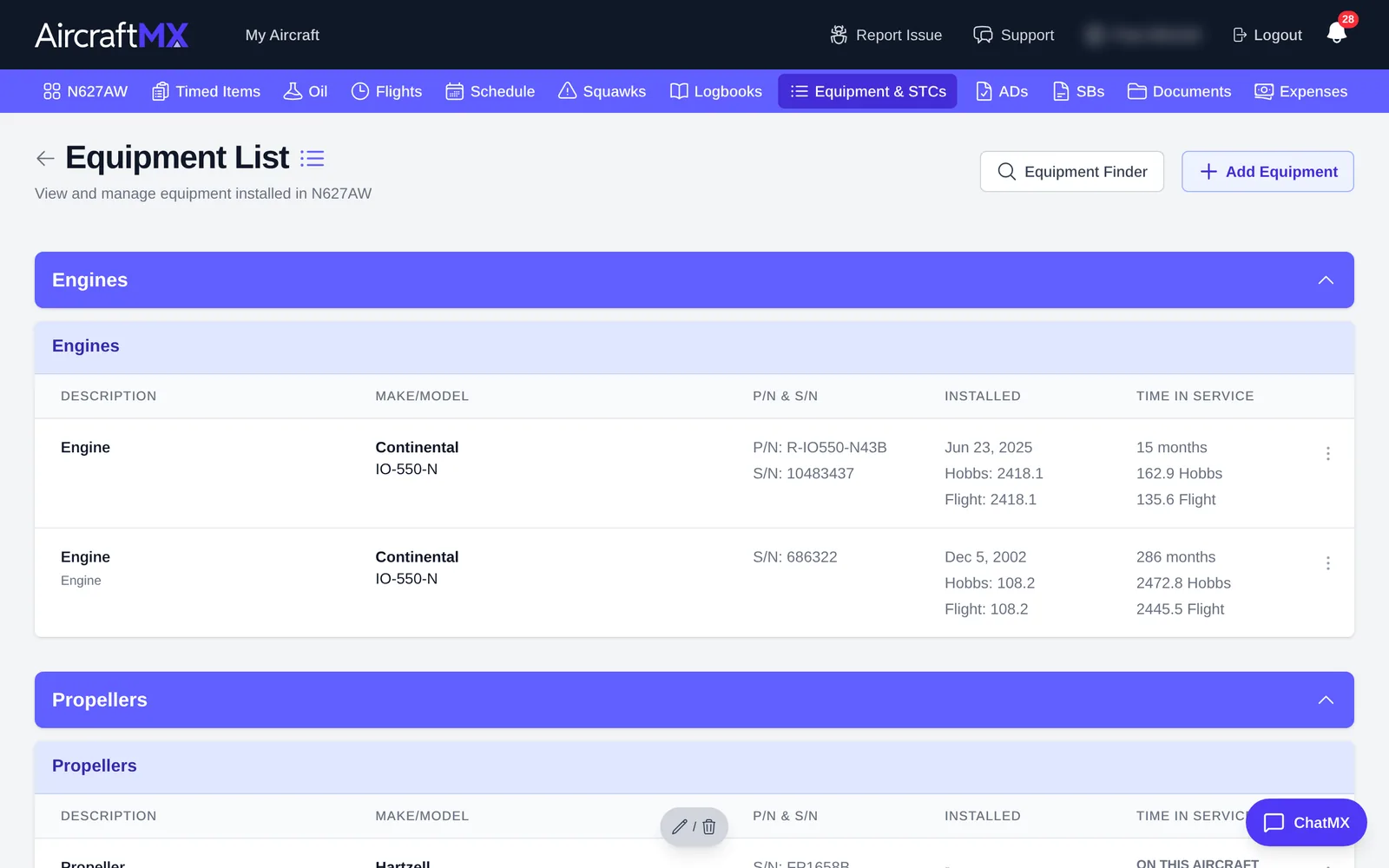1389x868 pixels.
Task: Click the Schedule calendar icon
Action: click(x=454, y=91)
